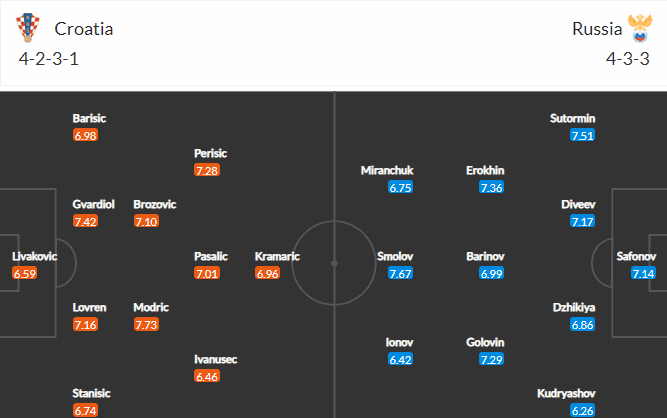Click the Croatia team crest icon
Image resolution: width=667 pixels, height=418 pixels.
[28, 28]
